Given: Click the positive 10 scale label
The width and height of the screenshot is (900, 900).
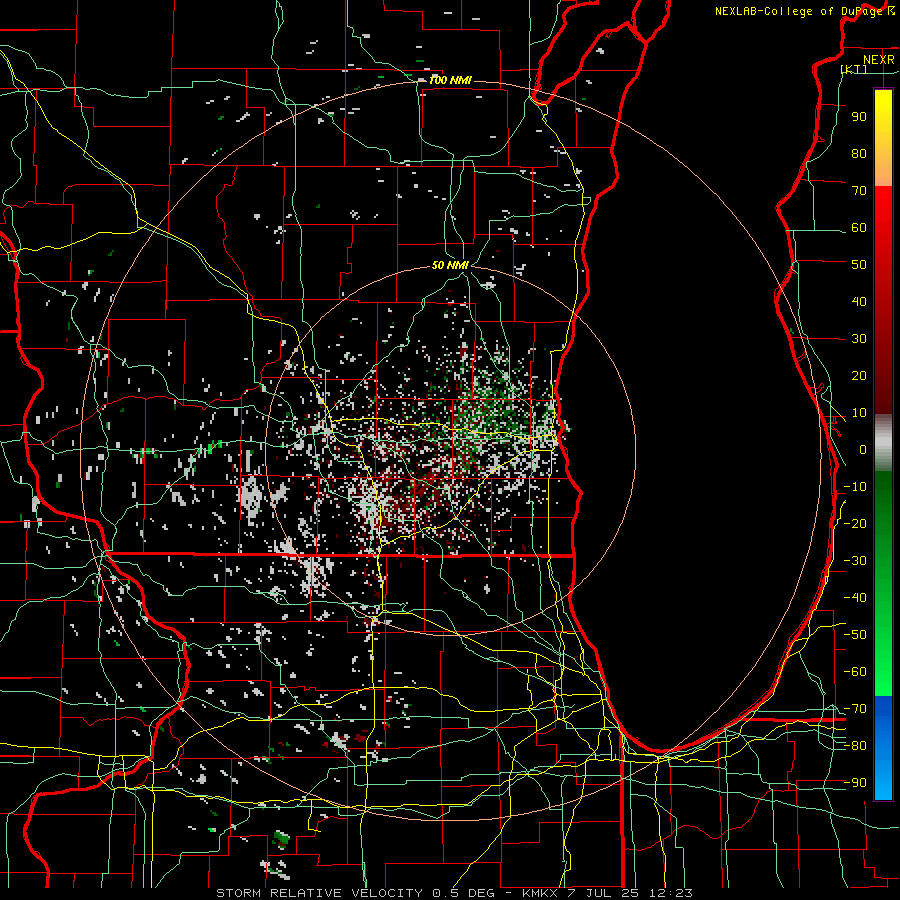Looking at the screenshot, I should (859, 413).
